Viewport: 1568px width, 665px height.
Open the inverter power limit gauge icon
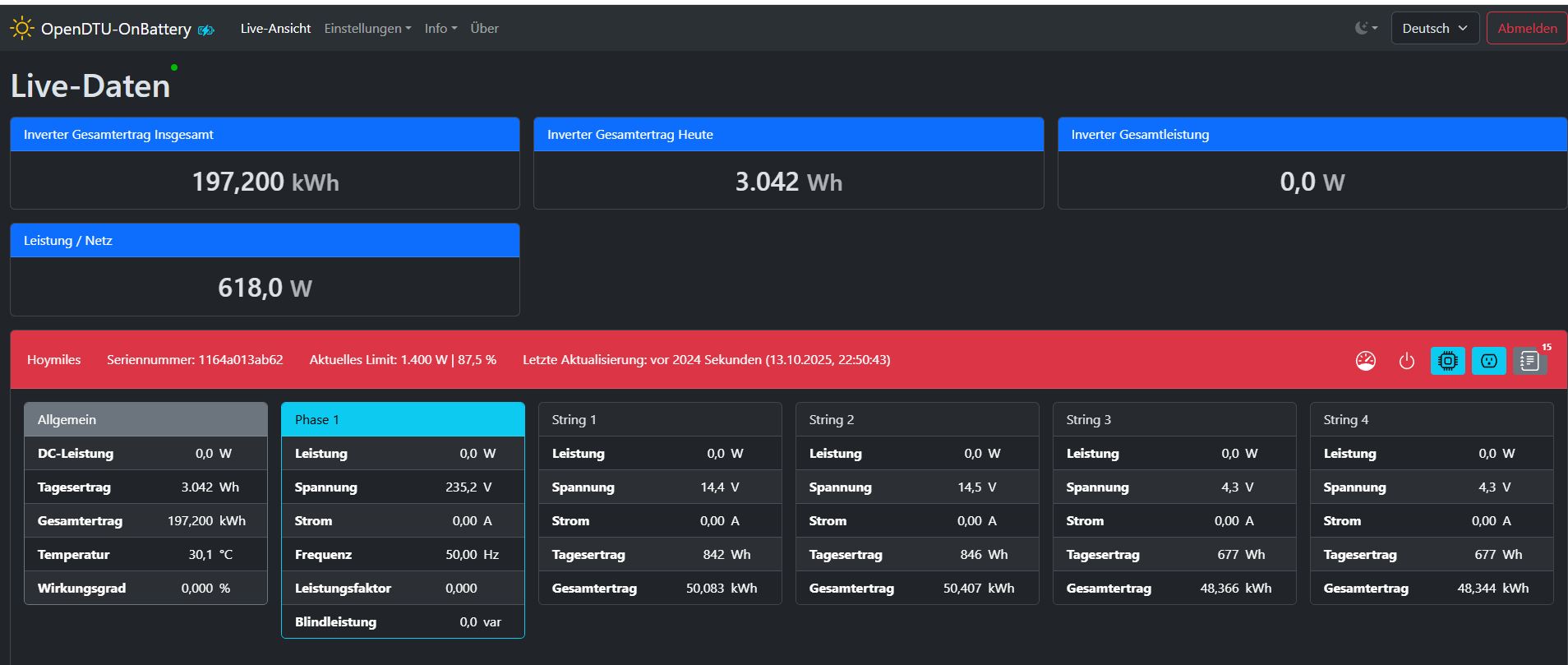click(1365, 361)
